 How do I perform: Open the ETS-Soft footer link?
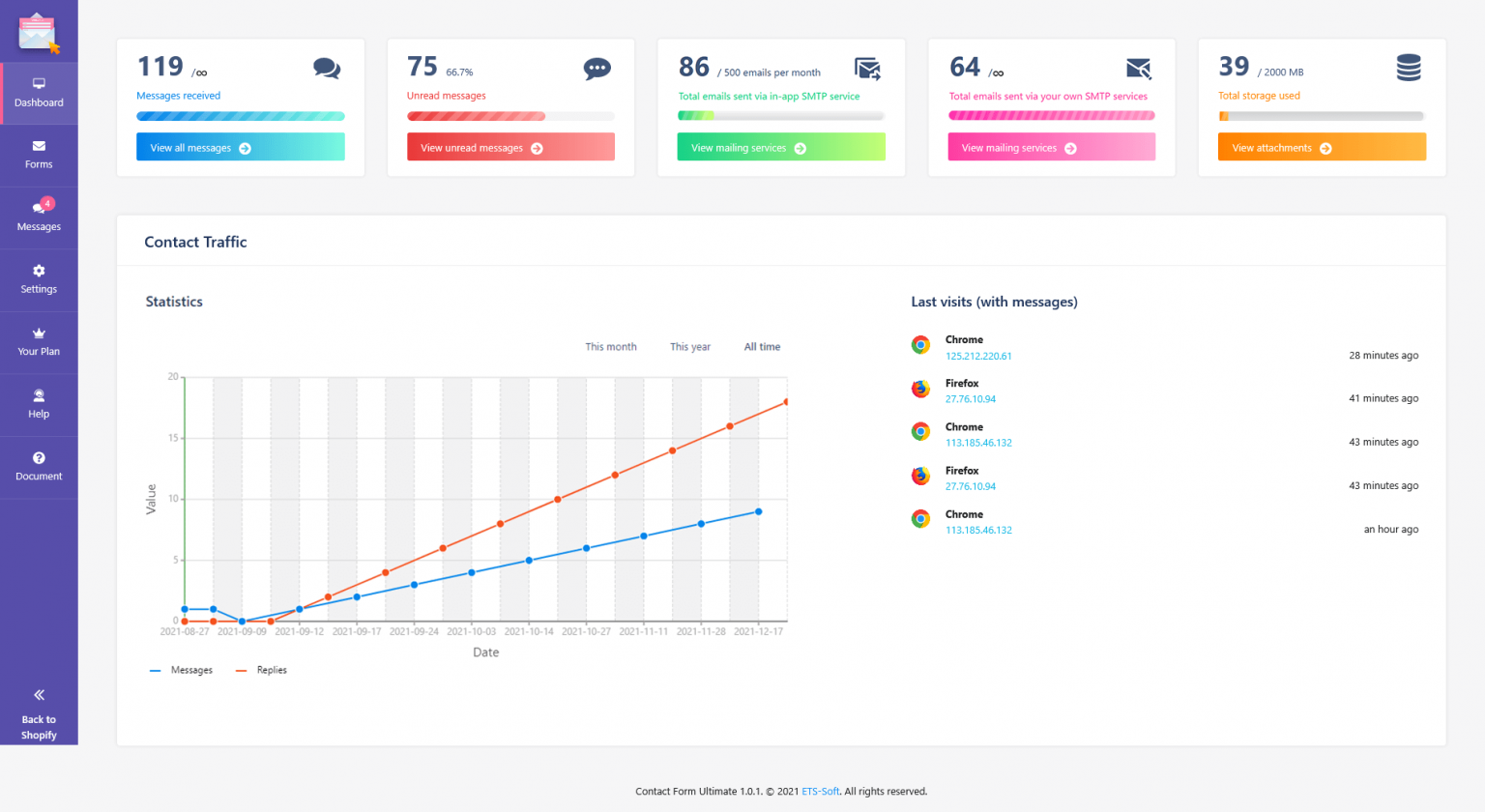tap(820, 792)
